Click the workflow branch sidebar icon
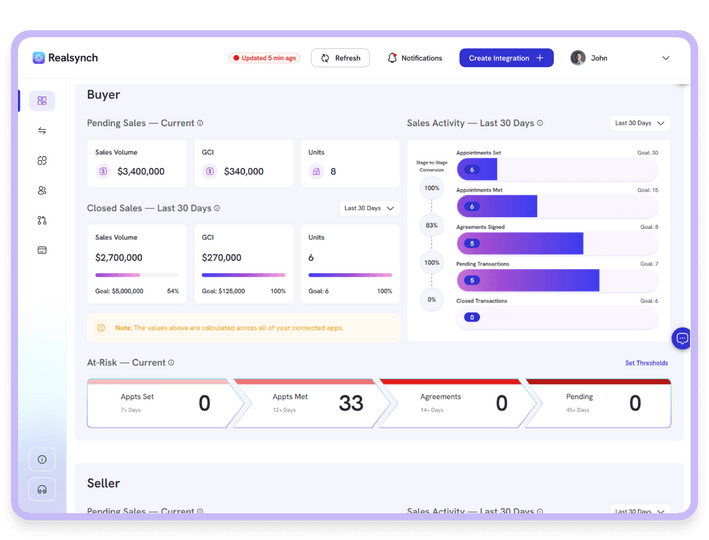This screenshot has width=709, height=540. (x=42, y=220)
